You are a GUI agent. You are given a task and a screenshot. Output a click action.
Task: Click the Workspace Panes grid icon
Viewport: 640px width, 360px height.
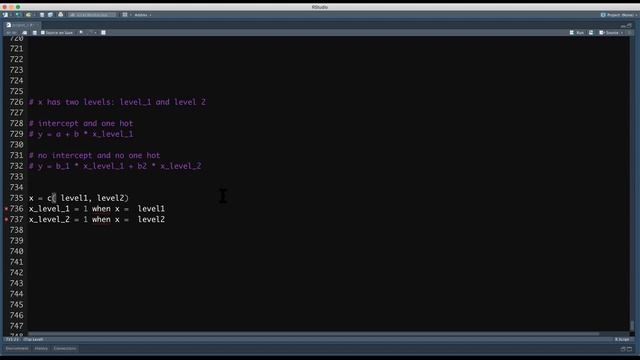pos(125,15)
